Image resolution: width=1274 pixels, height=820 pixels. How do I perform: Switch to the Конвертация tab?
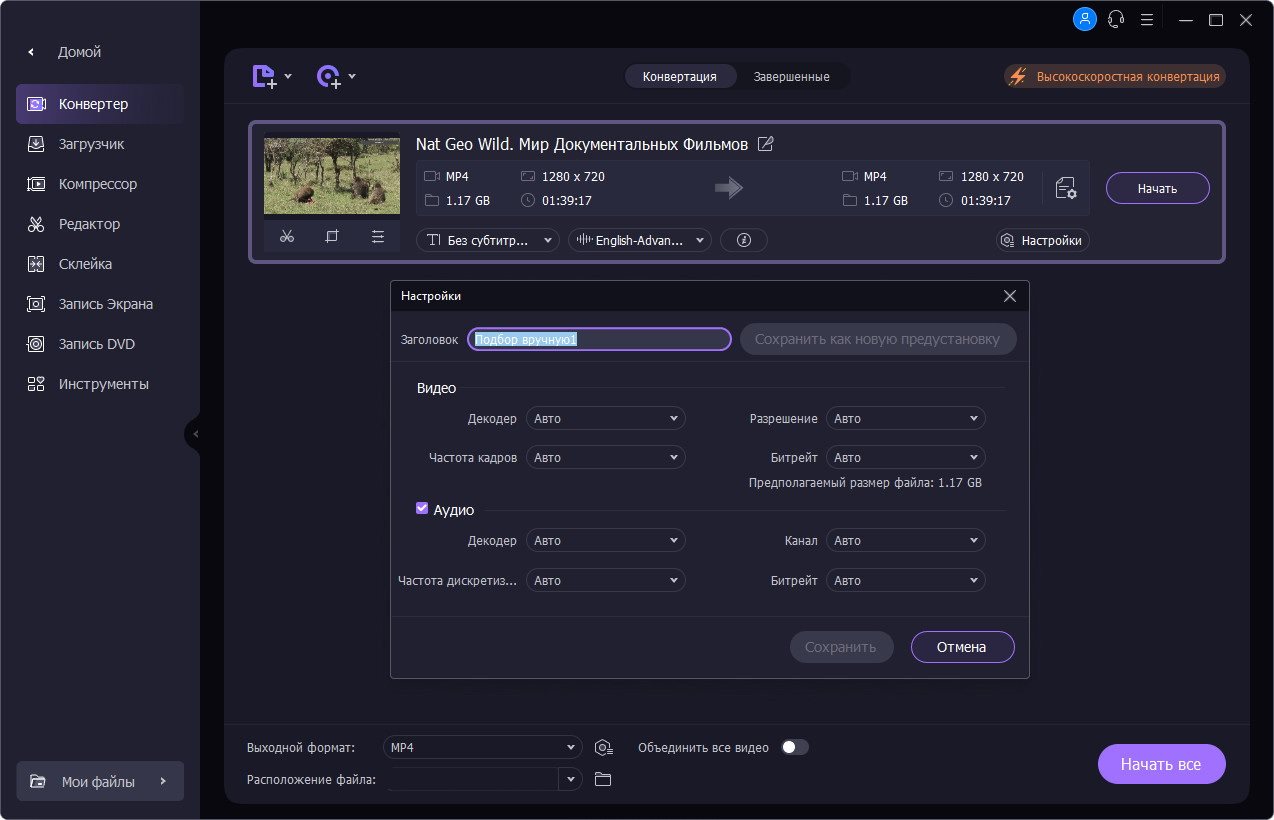[x=679, y=76]
